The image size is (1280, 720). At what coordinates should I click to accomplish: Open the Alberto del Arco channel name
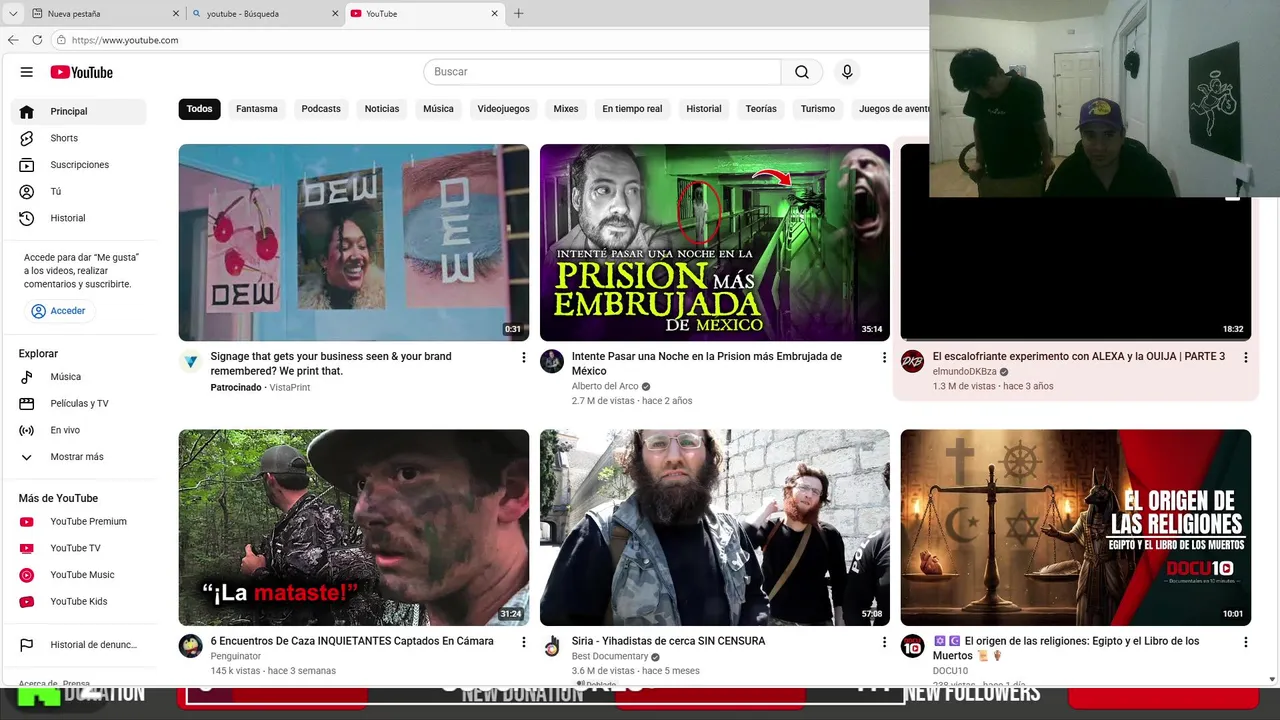point(605,386)
